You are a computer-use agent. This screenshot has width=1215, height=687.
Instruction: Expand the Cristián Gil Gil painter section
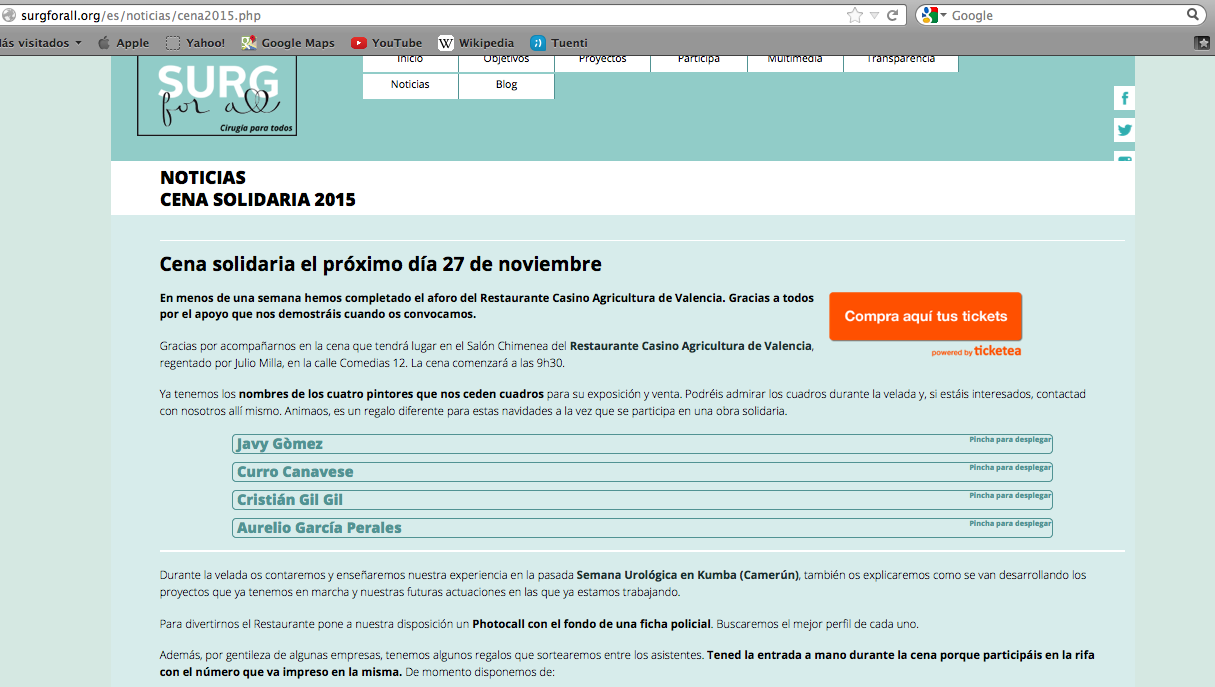point(642,500)
